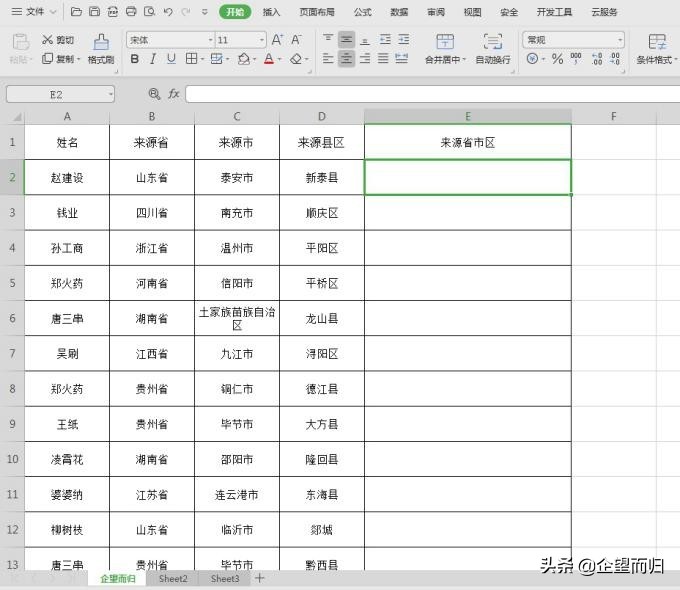Toggle top vertical alignment
680x590 pixels.
(x=328, y=39)
